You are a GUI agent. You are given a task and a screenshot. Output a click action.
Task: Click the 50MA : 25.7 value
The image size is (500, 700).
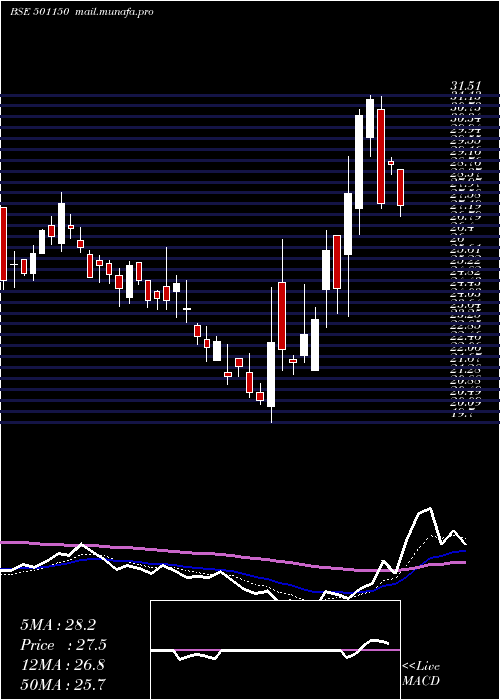pyautogui.click(x=63, y=685)
